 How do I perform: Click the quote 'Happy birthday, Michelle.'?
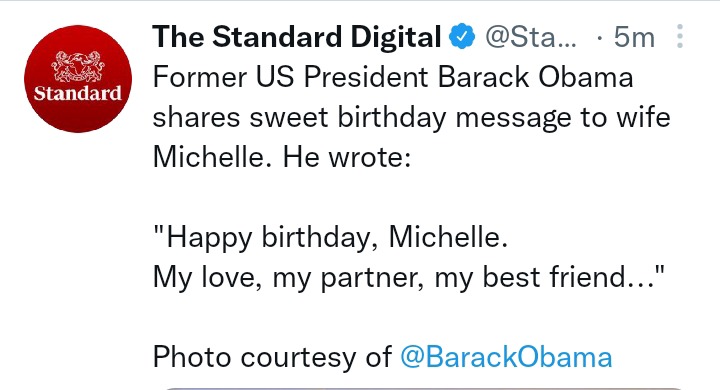point(331,237)
